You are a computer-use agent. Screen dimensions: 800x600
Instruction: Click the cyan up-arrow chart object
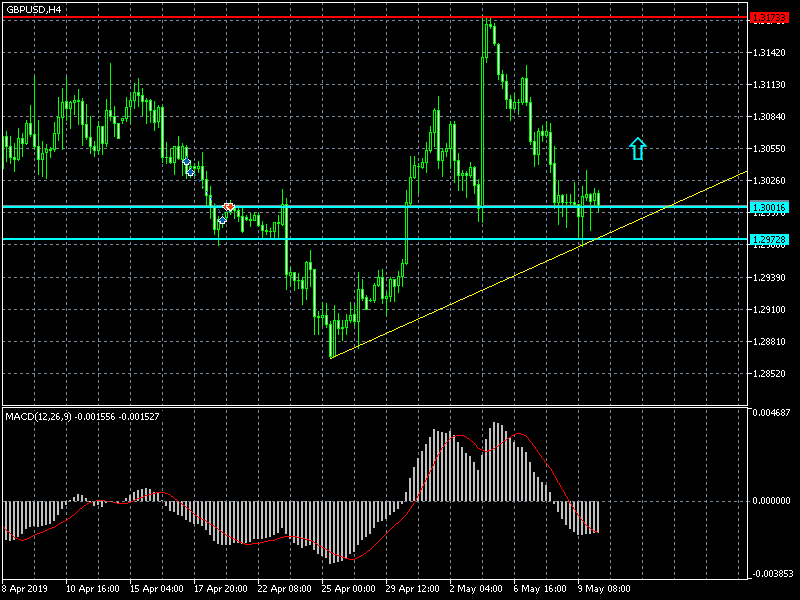coord(638,149)
